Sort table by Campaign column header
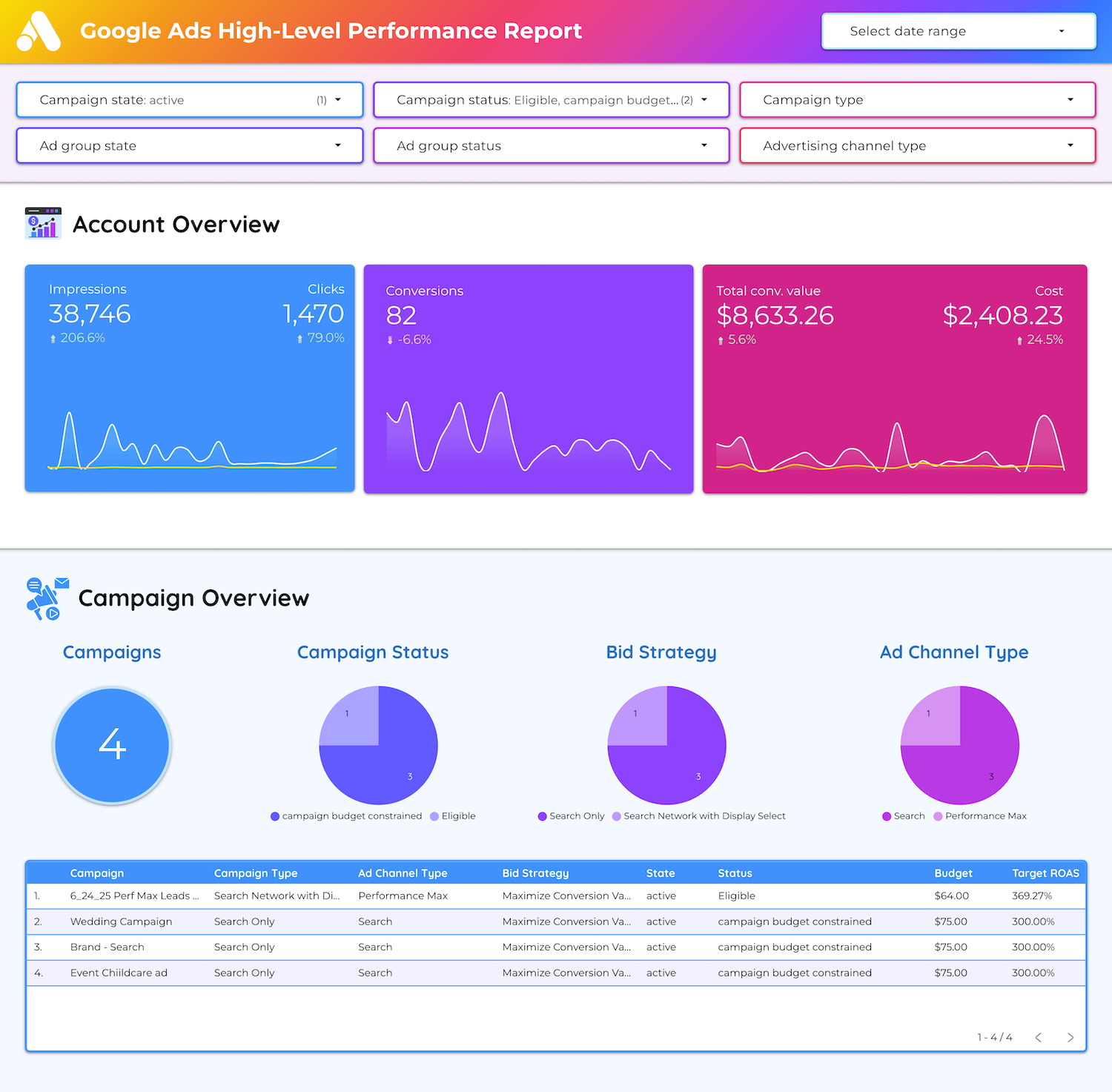The width and height of the screenshot is (1112, 1092). click(97, 873)
